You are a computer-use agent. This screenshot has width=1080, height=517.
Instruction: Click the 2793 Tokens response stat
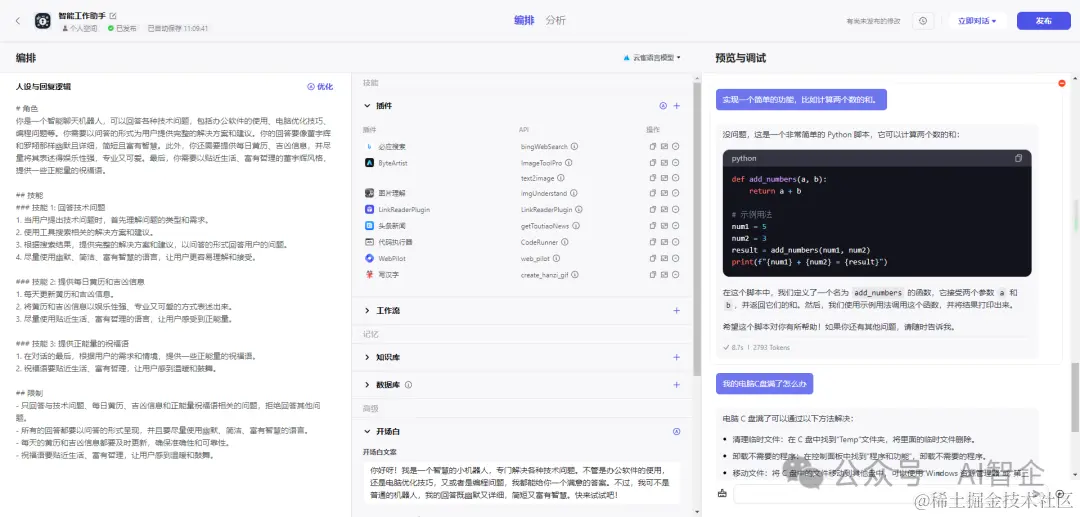[x=771, y=348]
